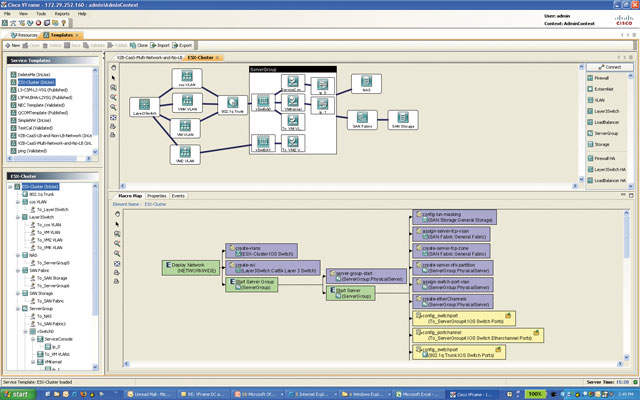Click the ESX-Cluster tree vertical scrollbar
The height and width of the screenshot is (400, 640).
95,278
